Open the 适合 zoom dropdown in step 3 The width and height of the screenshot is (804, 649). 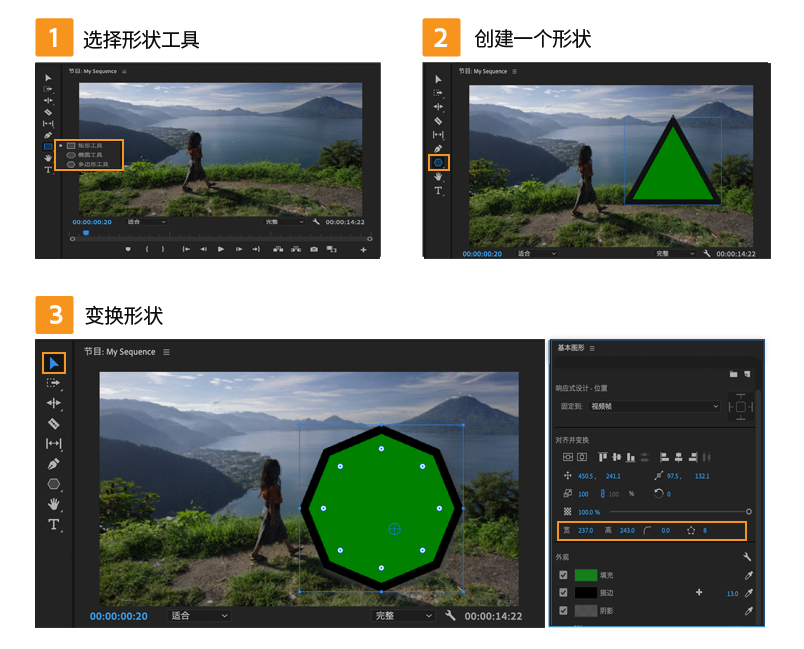click(198, 616)
